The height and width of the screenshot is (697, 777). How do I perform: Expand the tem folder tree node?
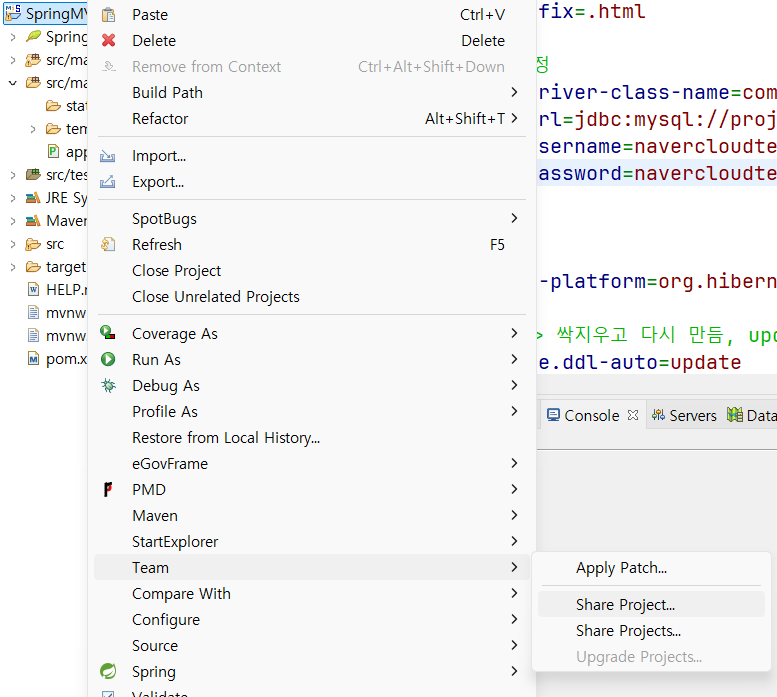coord(33,129)
